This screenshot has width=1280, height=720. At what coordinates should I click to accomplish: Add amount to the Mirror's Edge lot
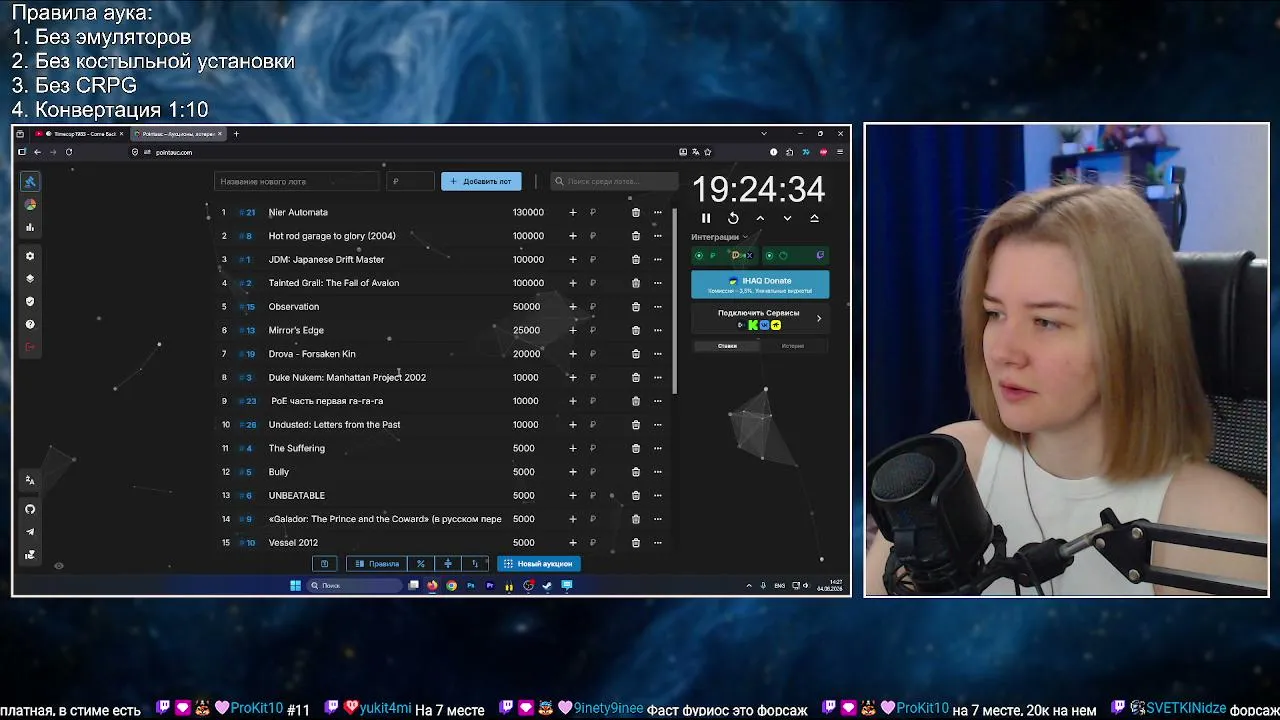click(x=573, y=330)
